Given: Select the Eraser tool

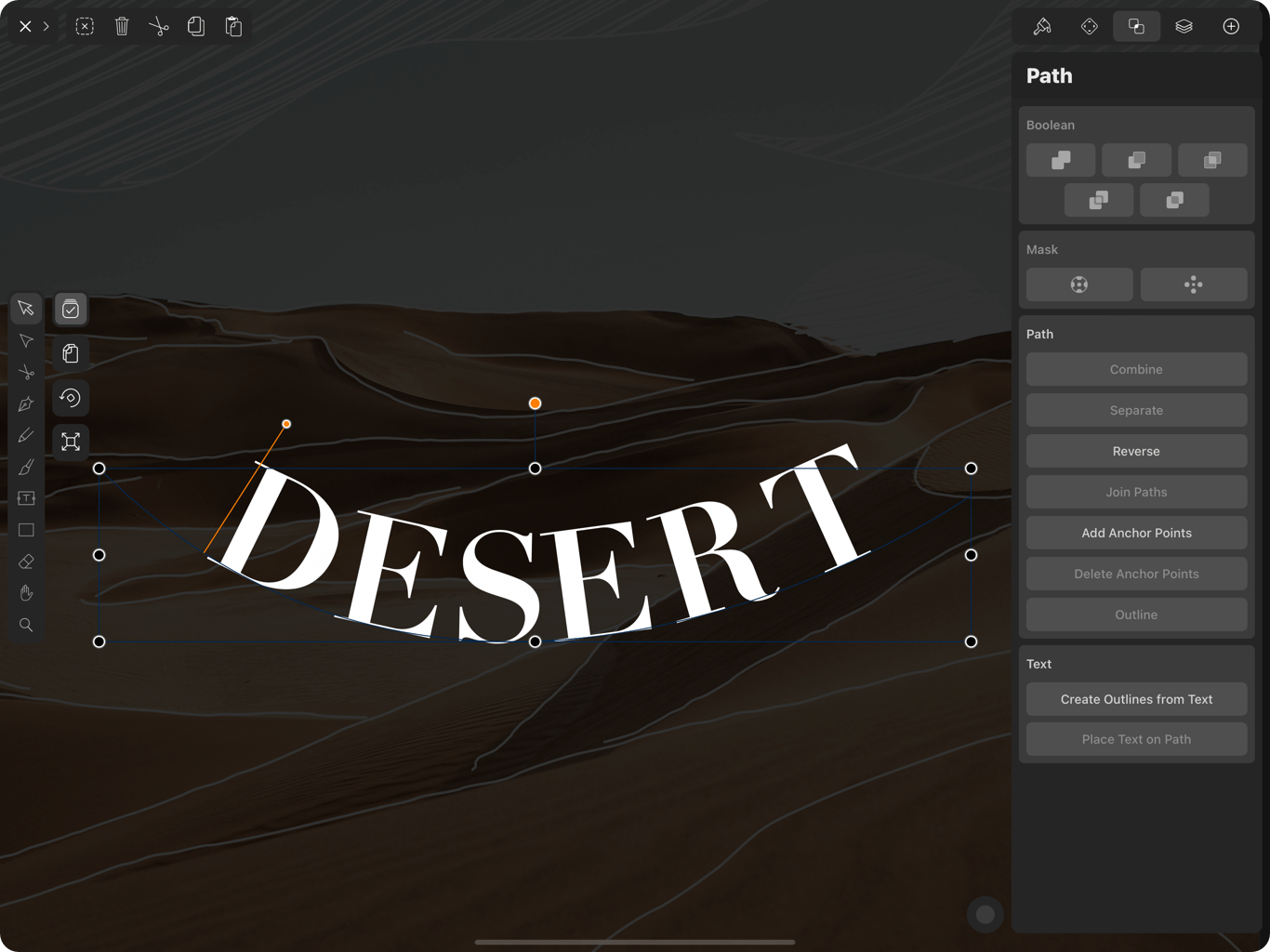Looking at the screenshot, I should (x=26, y=562).
